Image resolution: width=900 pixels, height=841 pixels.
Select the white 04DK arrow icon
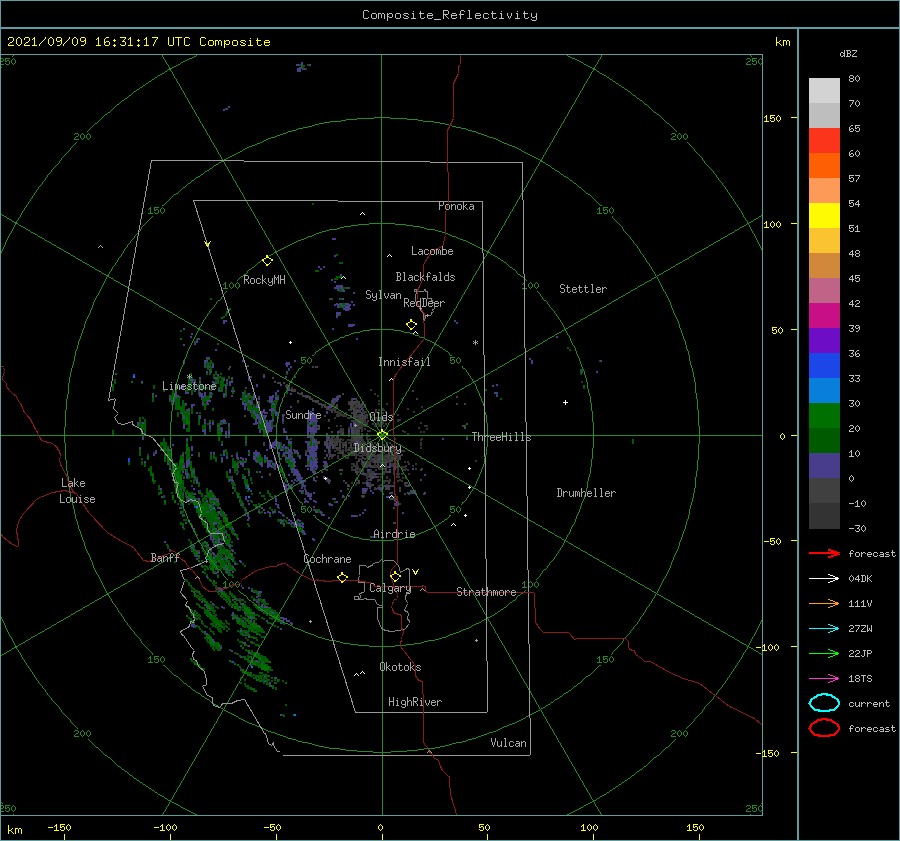[x=824, y=578]
